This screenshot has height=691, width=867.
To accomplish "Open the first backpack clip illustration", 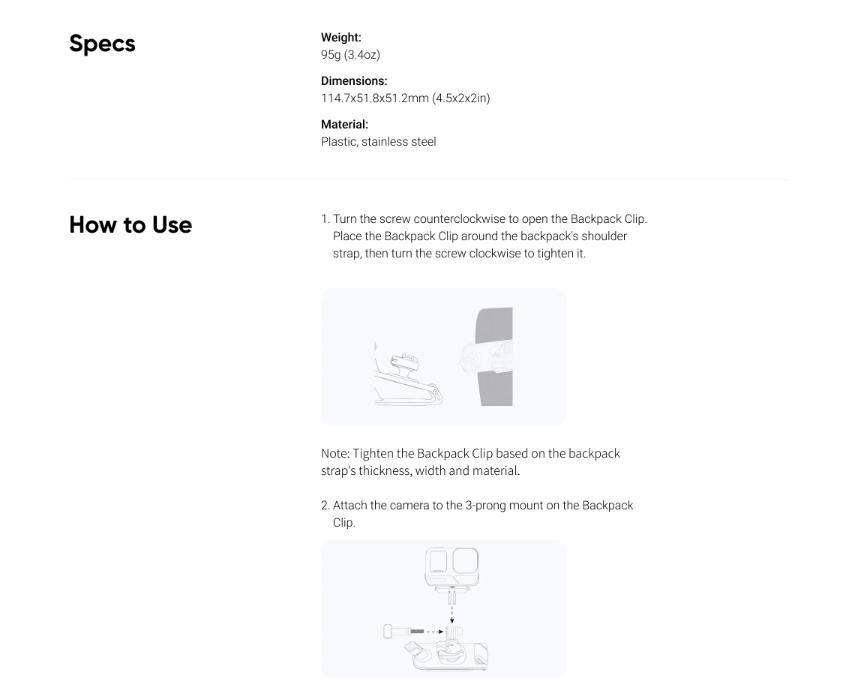I will [x=443, y=357].
